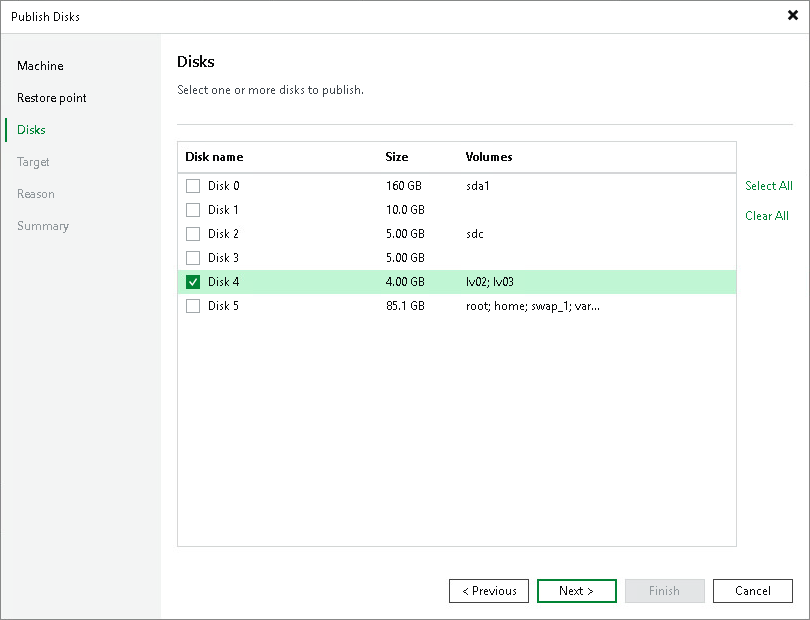
Task: Open the Machine wizard step
Action: (40, 65)
